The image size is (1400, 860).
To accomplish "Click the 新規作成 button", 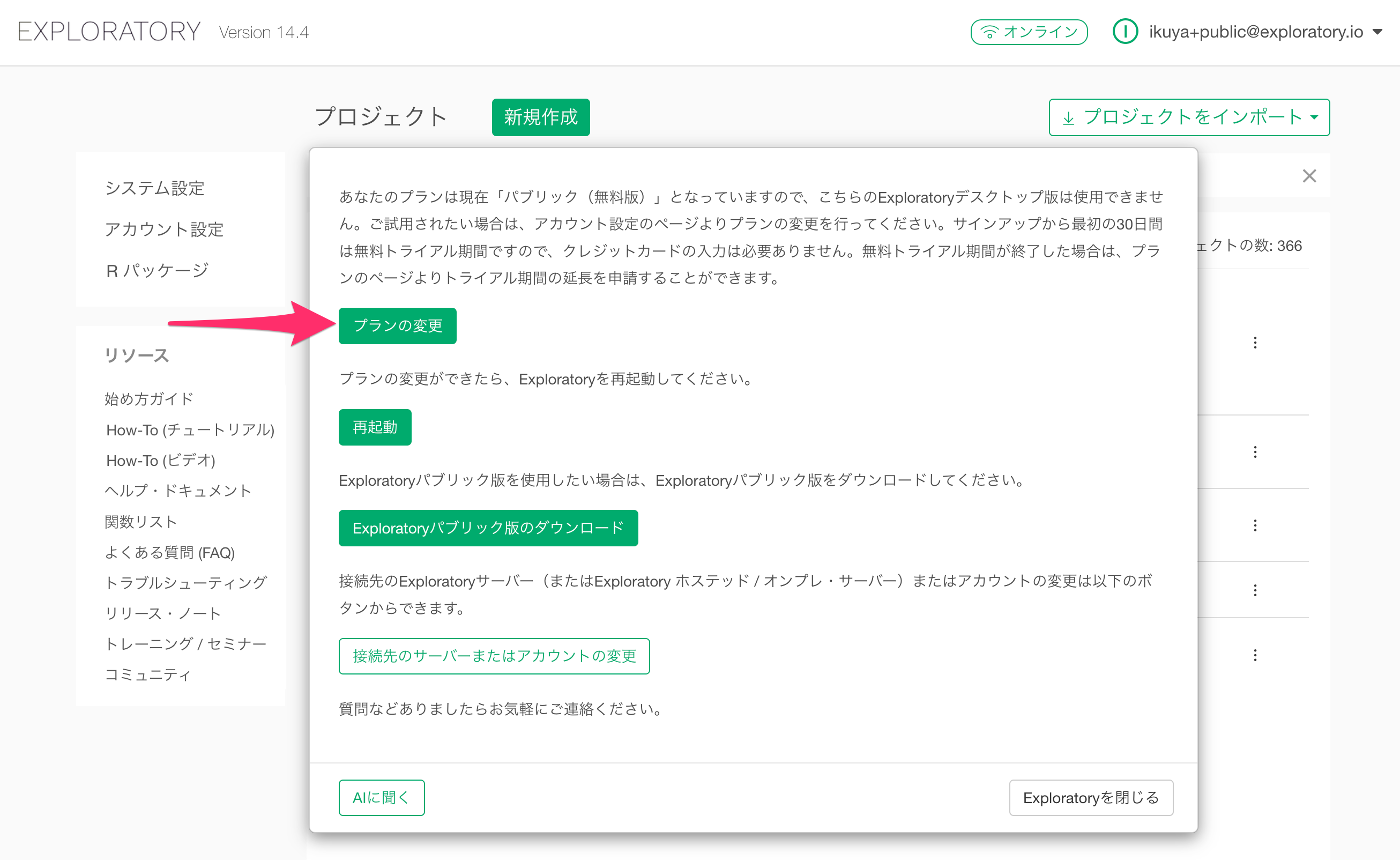I will click(540, 117).
